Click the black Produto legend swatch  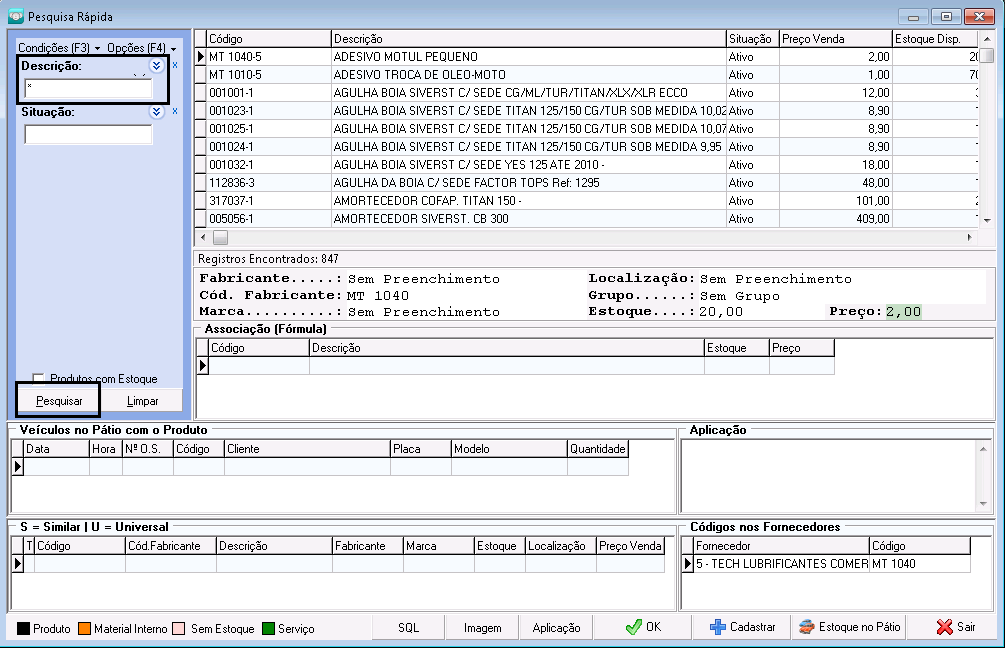[x=24, y=628]
